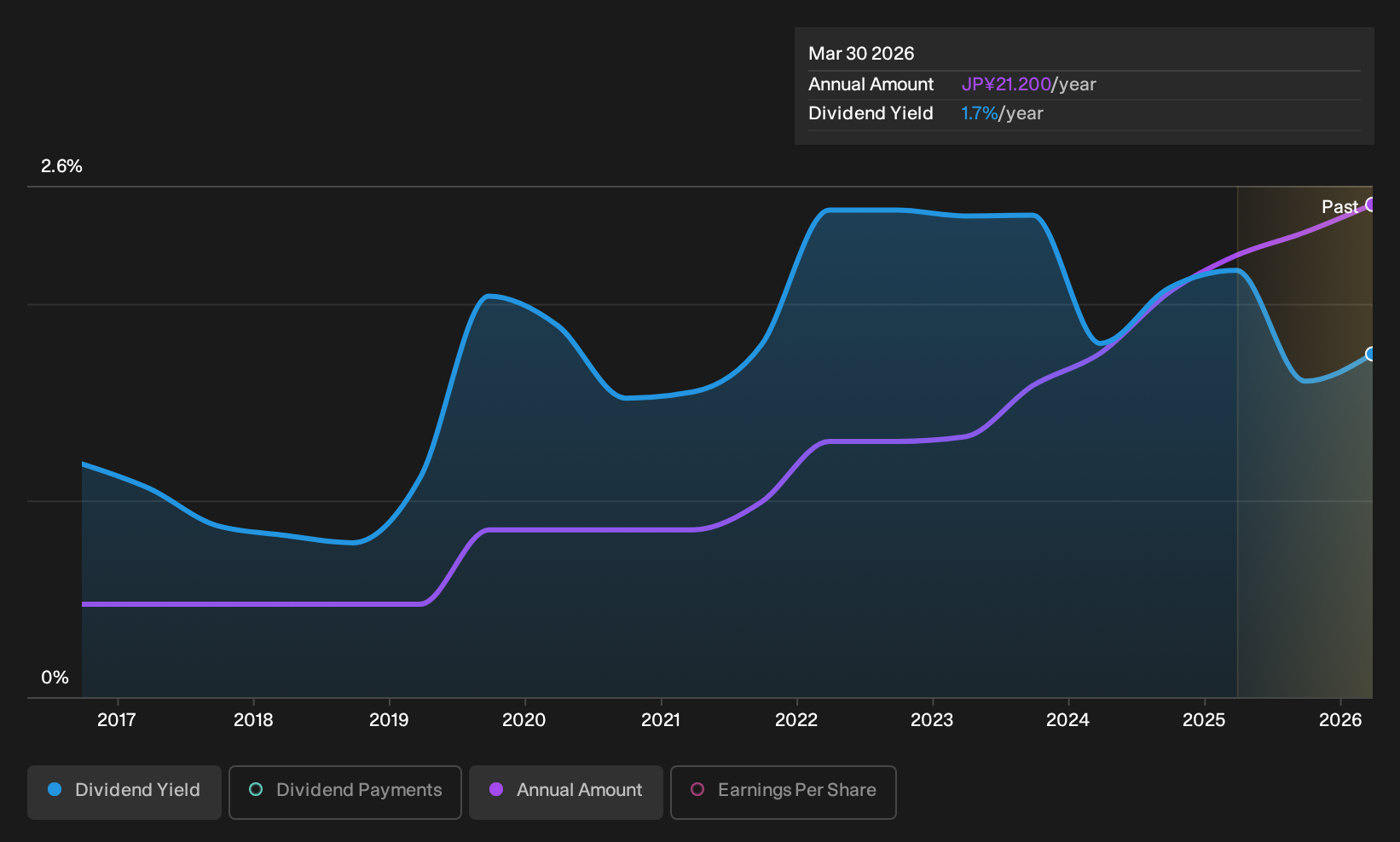The height and width of the screenshot is (842, 1400).
Task: Click the 2020 x-axis label
Action: coord(524,720)
